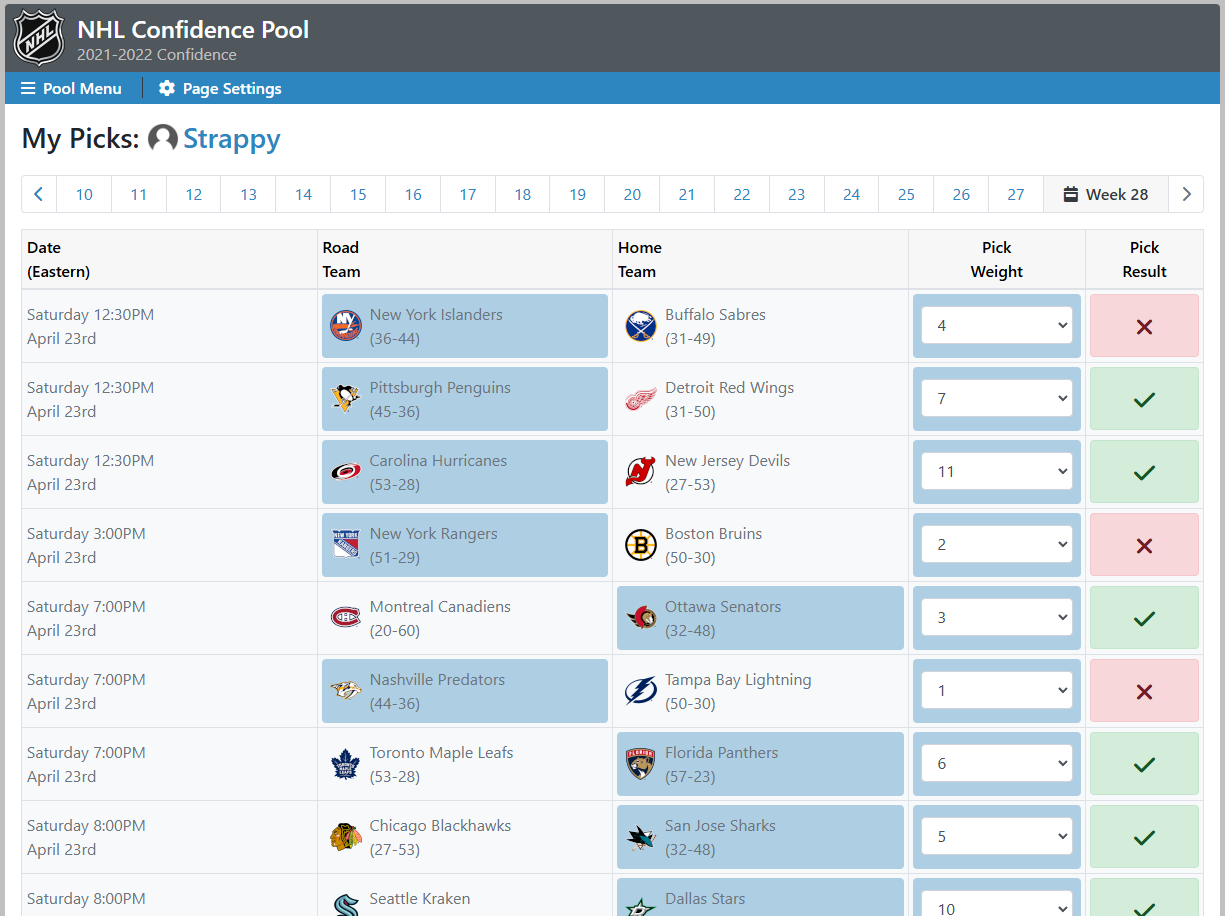The height and width of the screenshot is (916, 1225).
Task: Click the Carolina Hurricanes logo
Action: [x=346, y=472]
